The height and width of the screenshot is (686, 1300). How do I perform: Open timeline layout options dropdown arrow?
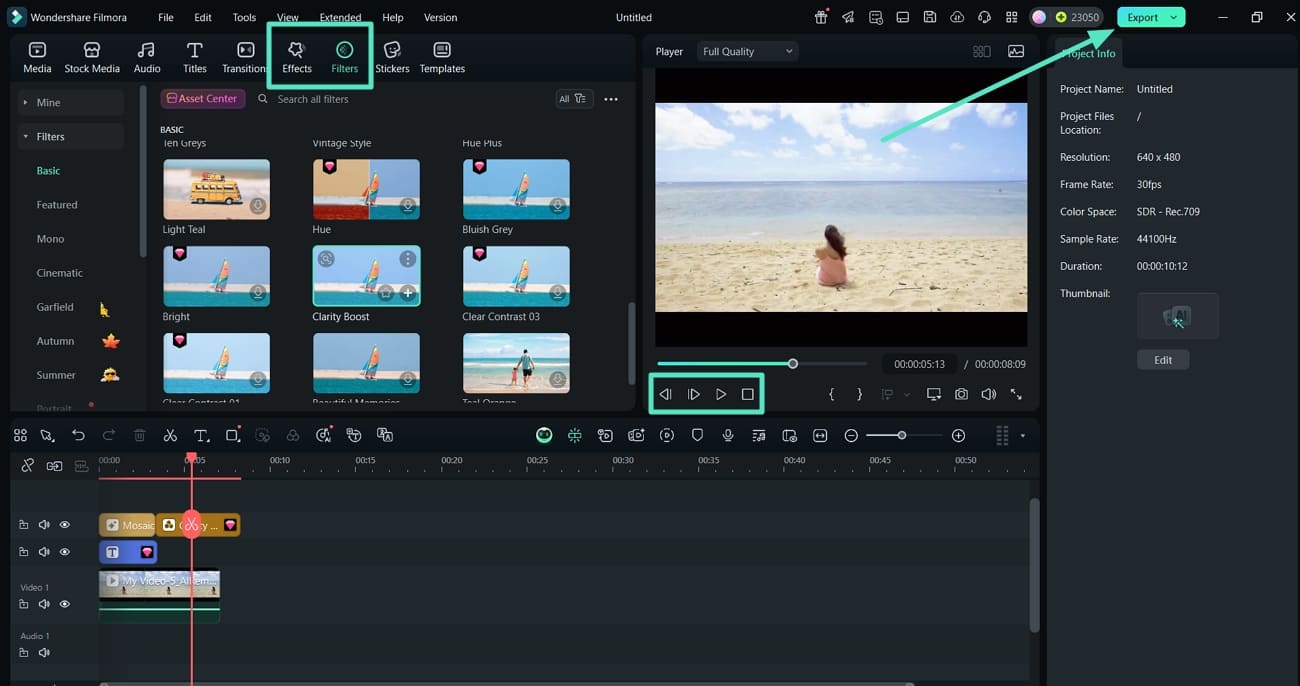point(1022,435)
